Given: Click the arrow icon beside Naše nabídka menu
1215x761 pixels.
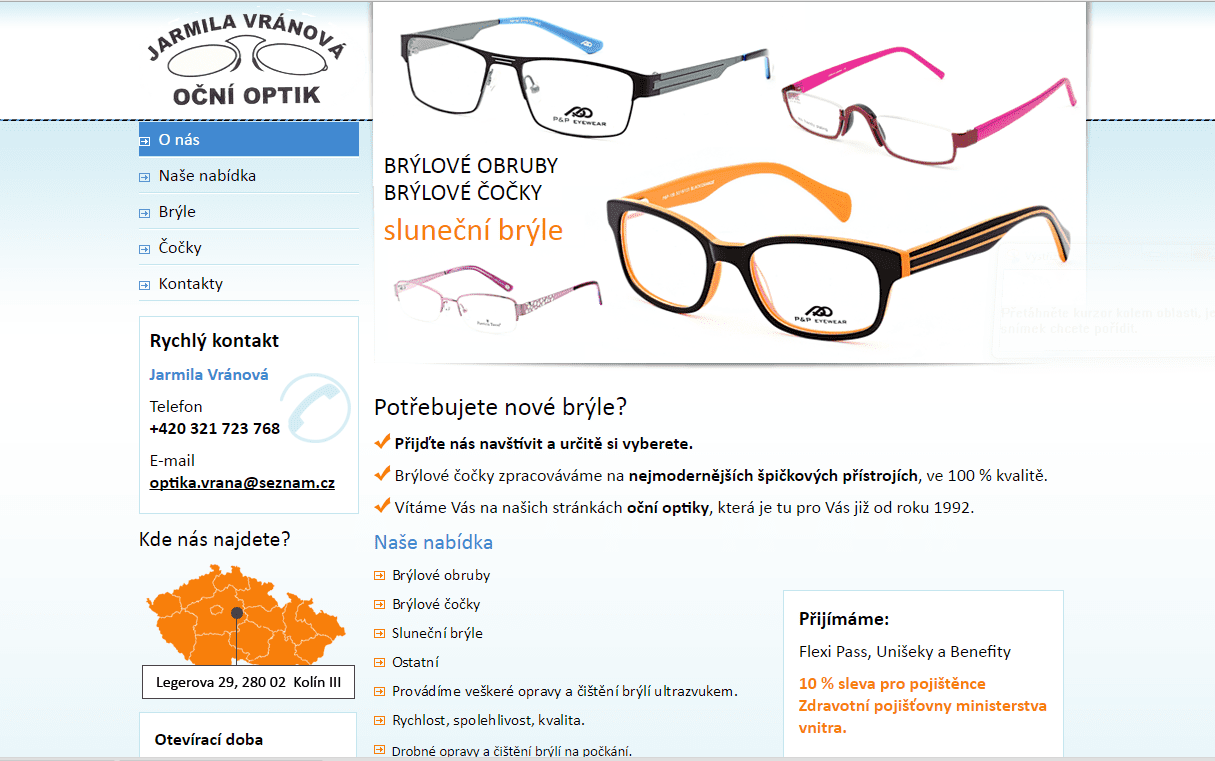Looking at the screenshot, I should pos(144,177).
